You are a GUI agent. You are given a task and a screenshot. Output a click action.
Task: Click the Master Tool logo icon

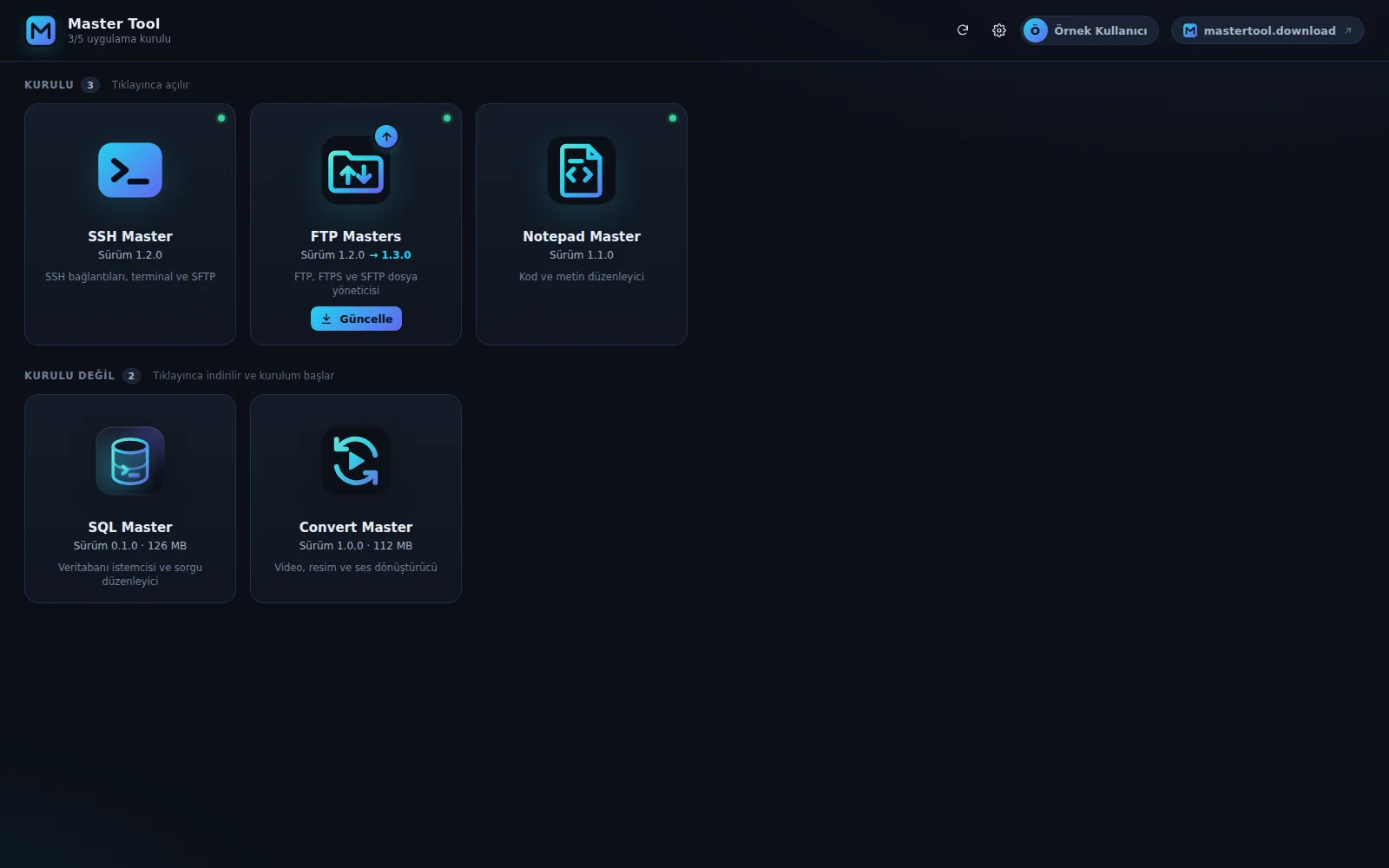(x=41, y=30)
